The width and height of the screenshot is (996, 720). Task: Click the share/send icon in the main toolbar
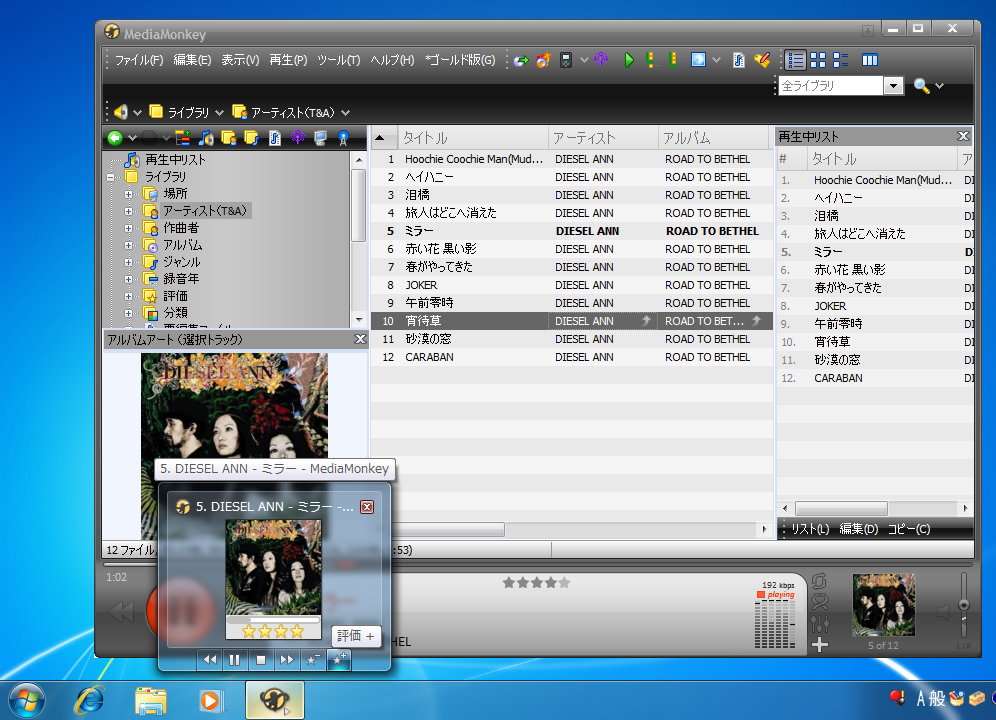[521, 61]
